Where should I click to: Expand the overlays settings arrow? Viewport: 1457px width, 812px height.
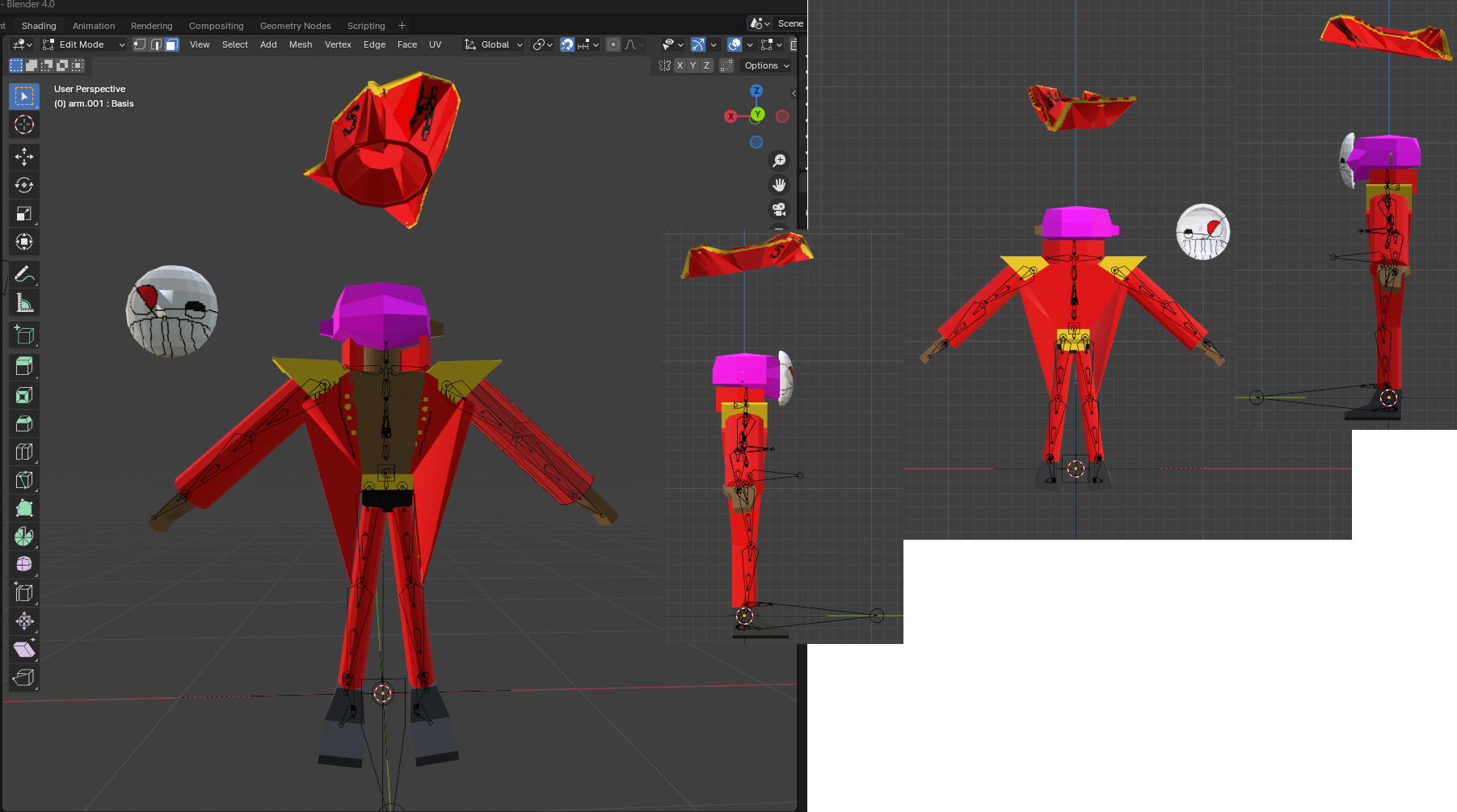click(750, 44)
